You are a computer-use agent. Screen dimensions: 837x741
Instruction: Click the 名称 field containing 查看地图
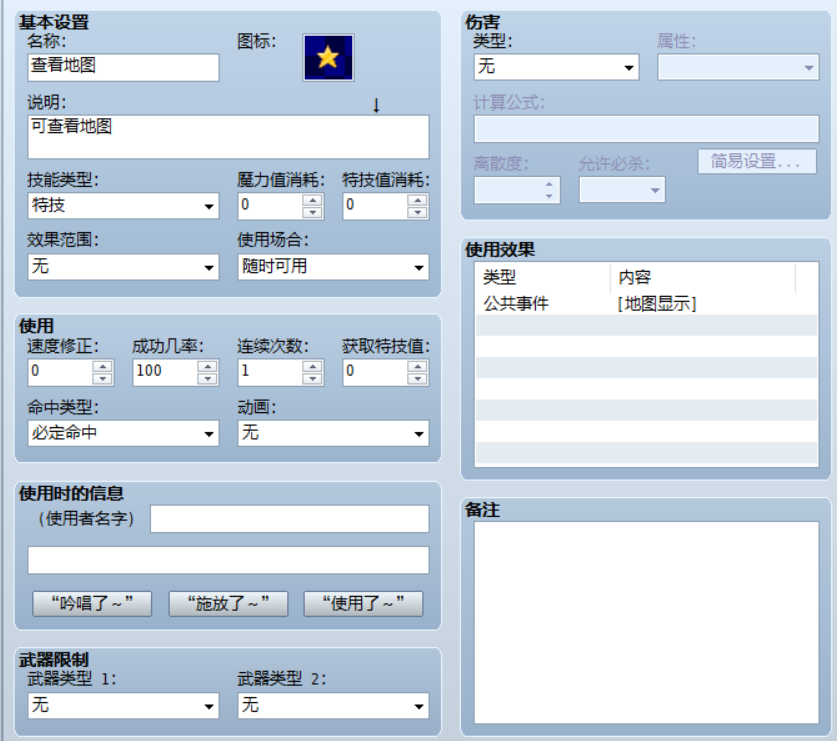(123, 67)
